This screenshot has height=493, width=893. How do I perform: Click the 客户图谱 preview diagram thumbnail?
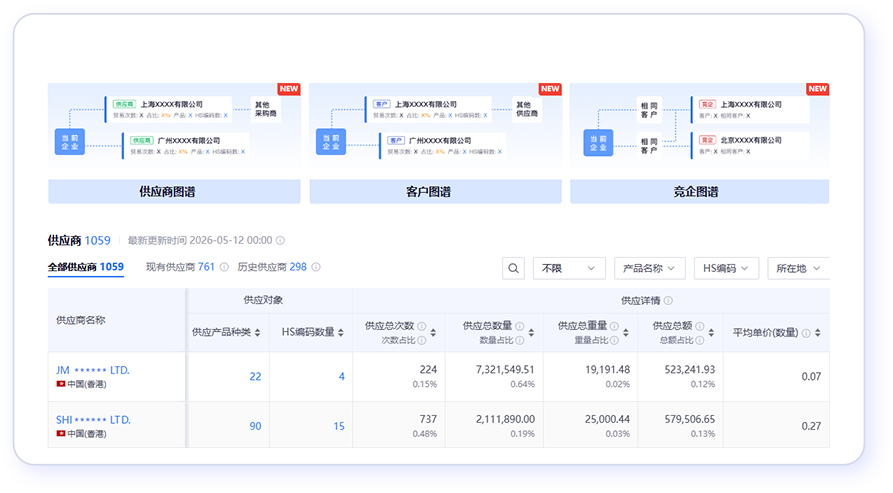[x=435, y=126]
